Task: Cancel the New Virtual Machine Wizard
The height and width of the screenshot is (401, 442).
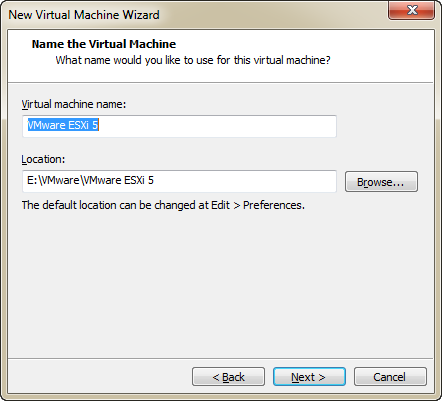Action: (390, 377)
